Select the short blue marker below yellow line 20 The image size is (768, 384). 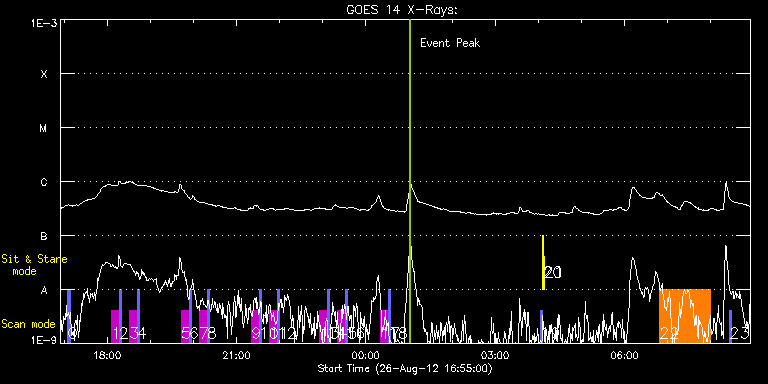pos(541,326)
